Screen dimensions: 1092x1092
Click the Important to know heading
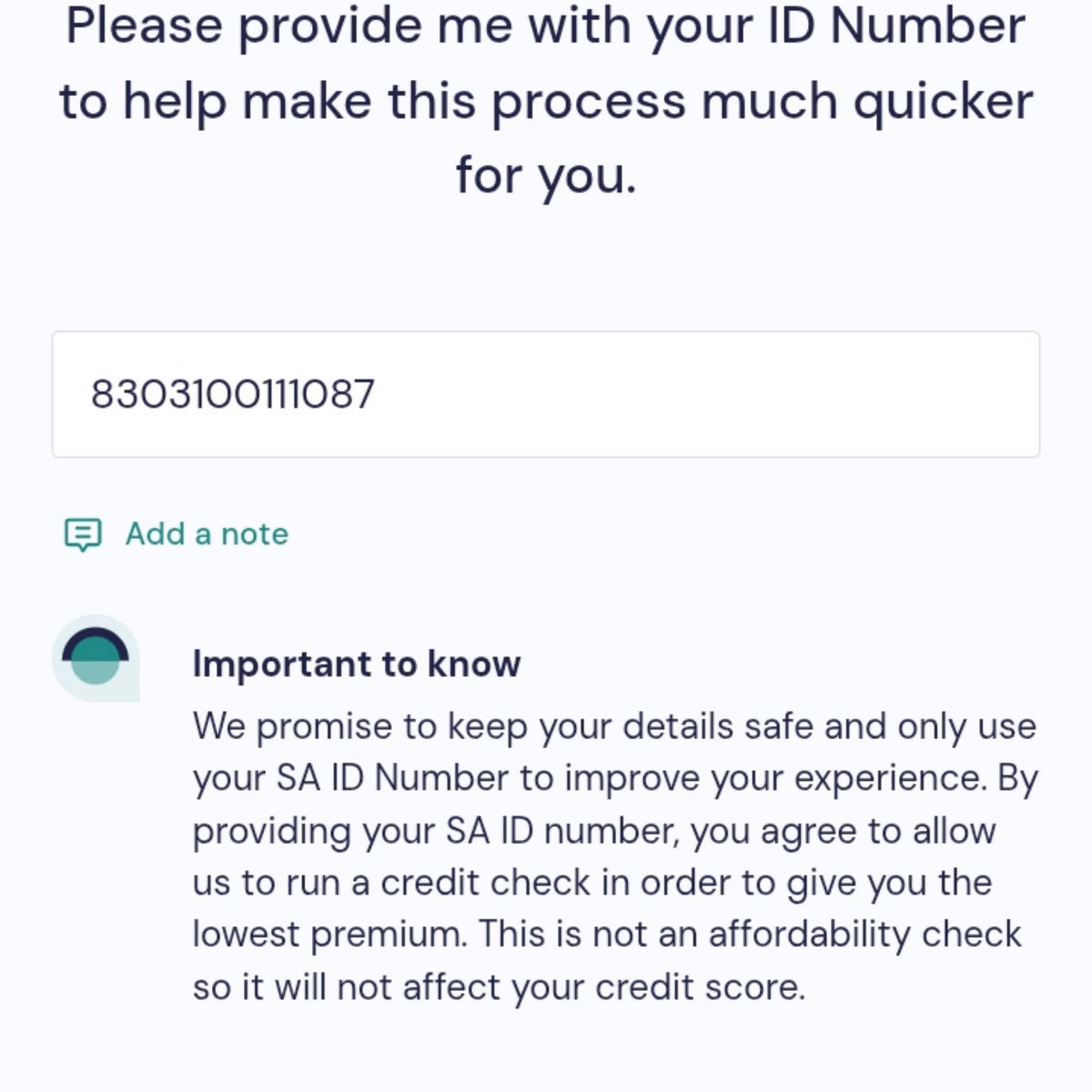tap(357, 663)
